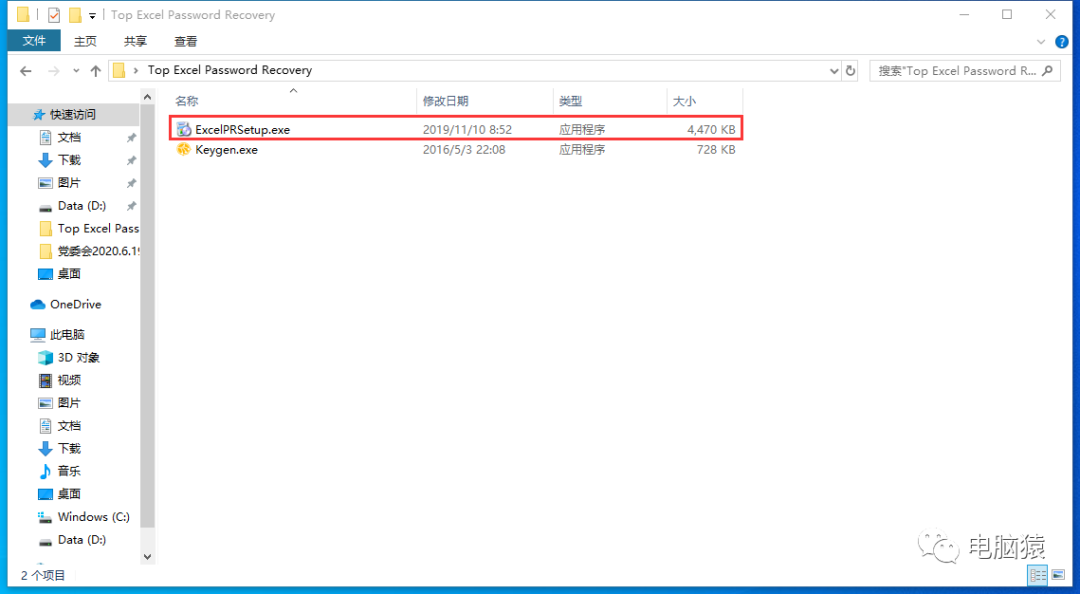Viewport: 1080px width, 594px height.
Task: Click the music note icon beside 音乐
Action: click(45, 471)
